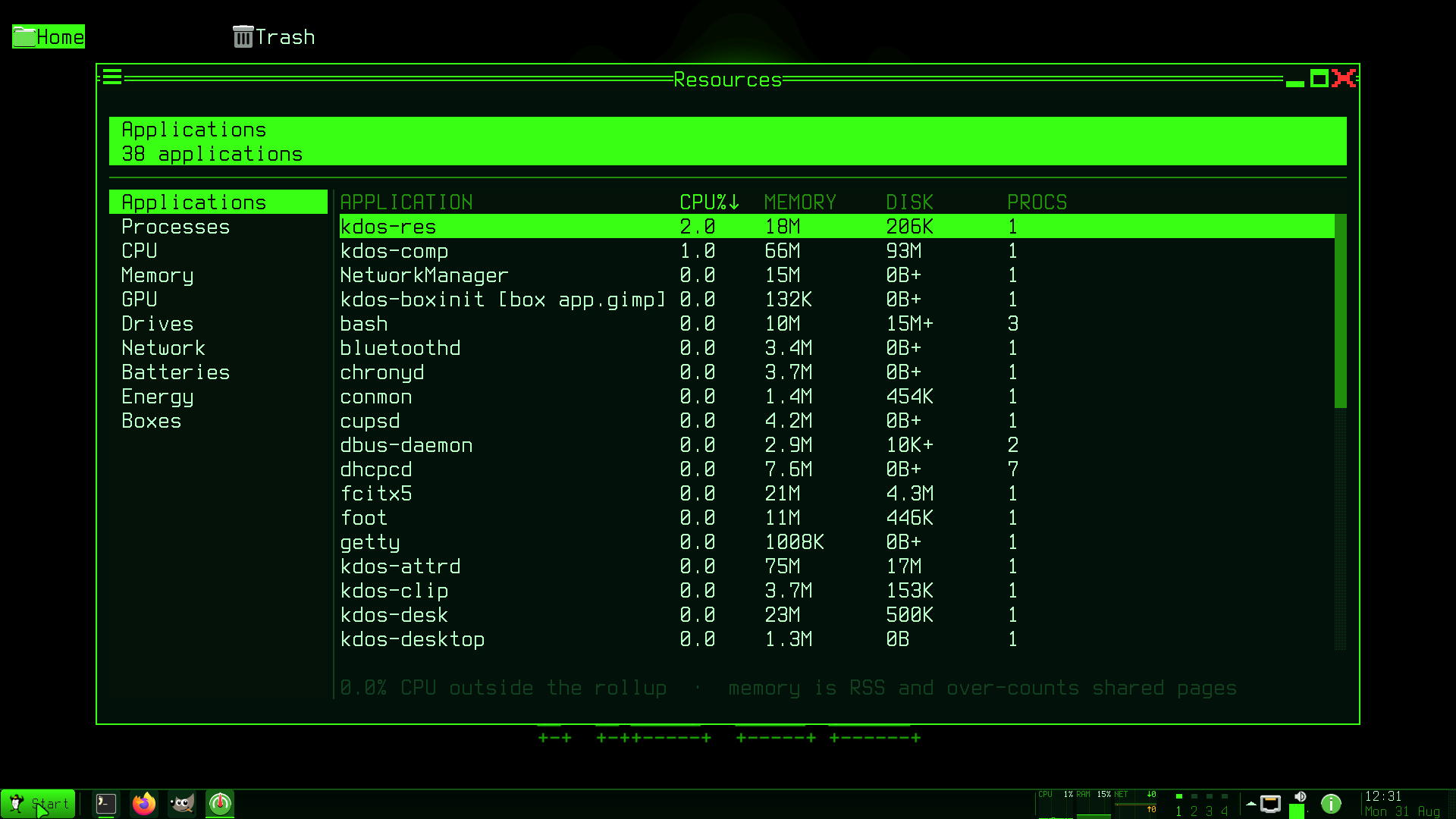Open the Drives section in sidebar
This screenshot has height=819, width=1456.
[218, 323]
